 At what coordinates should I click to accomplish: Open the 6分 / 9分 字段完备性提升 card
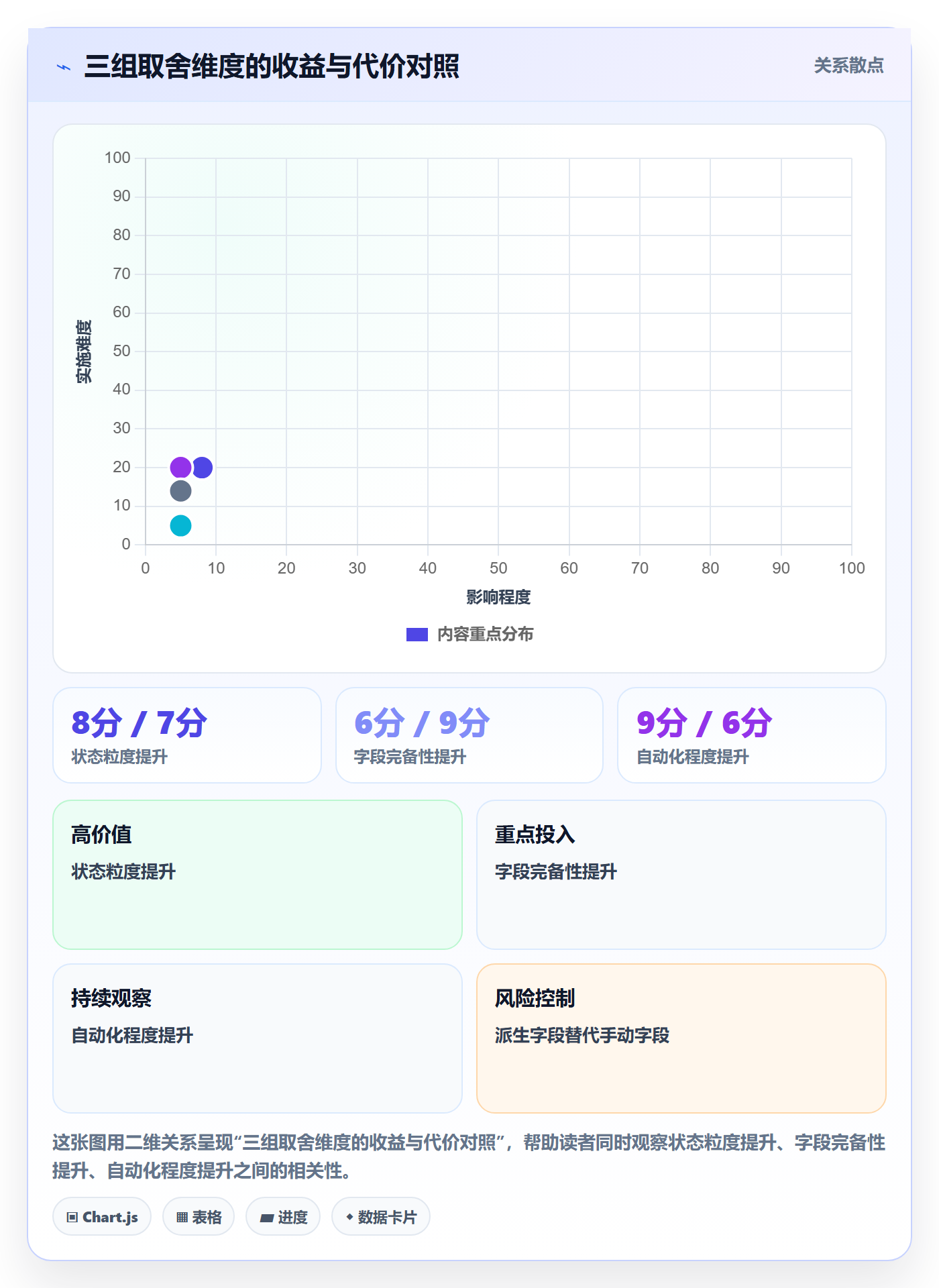coord(469,735)
